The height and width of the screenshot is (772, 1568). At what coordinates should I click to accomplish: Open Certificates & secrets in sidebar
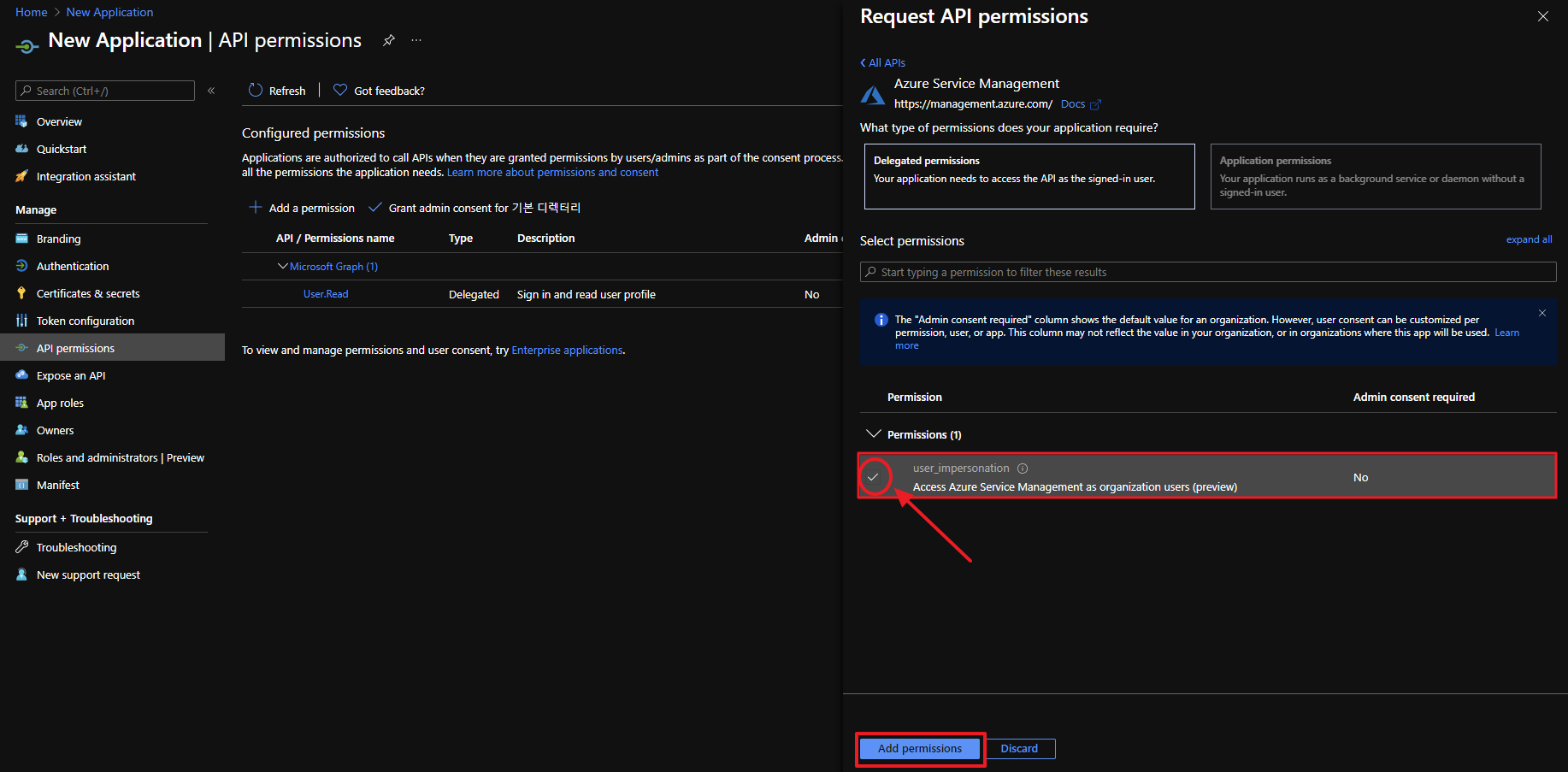(88, 293)
